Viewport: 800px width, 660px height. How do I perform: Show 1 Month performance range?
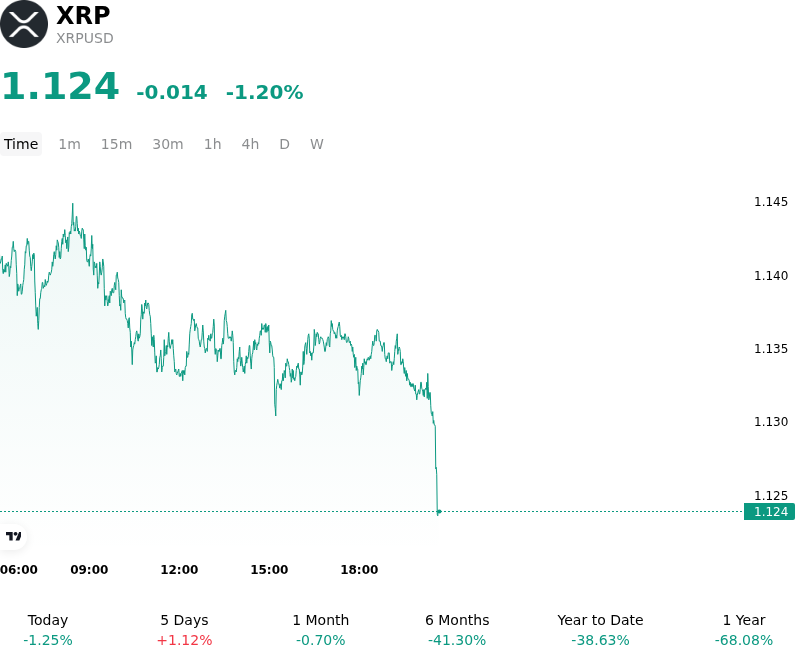pyautogui.click(x=320, y=630)
